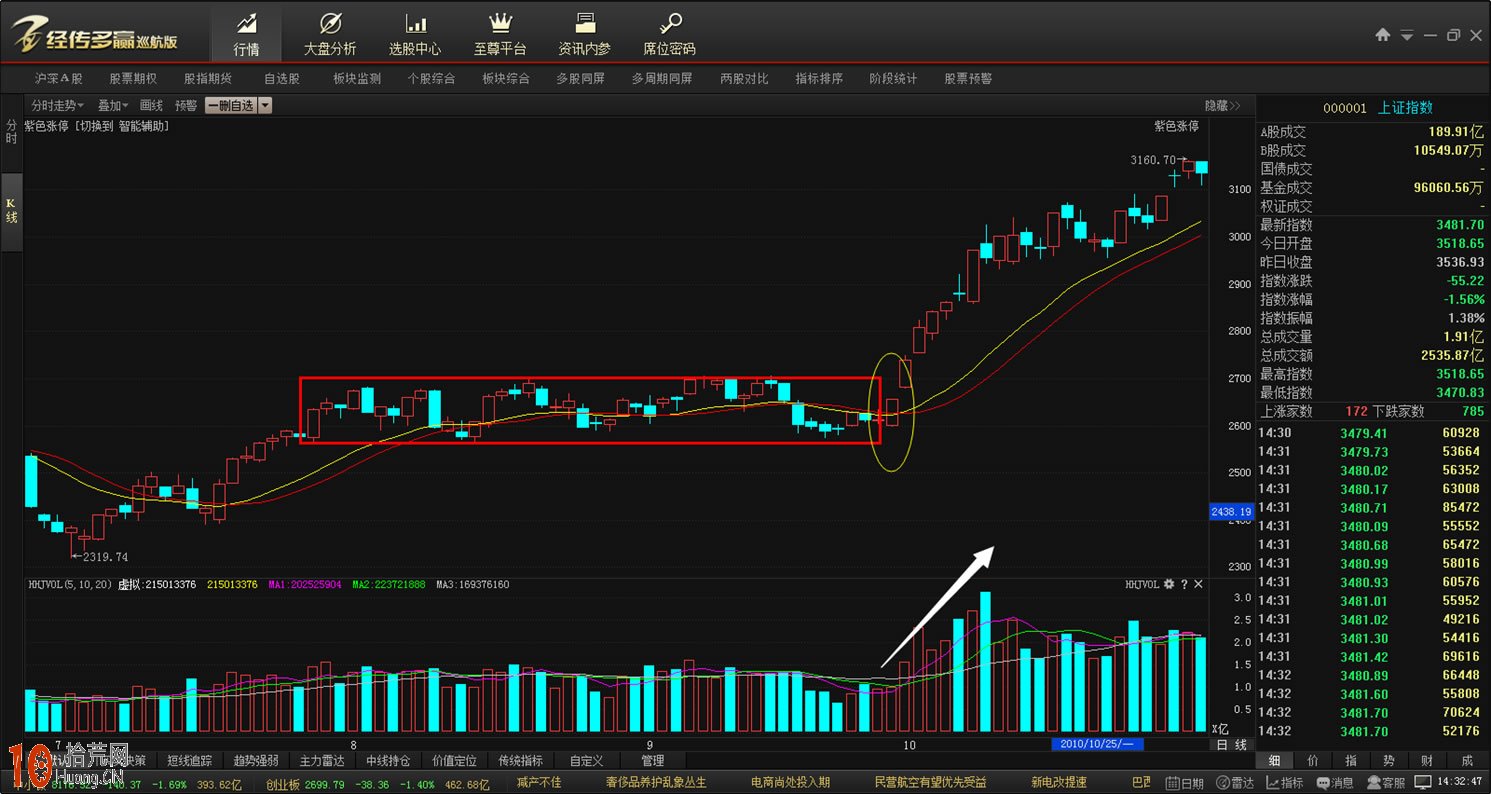Click the 日线 period selector
Viewport: 1491px width, 794px height.
pos(1232,745)
